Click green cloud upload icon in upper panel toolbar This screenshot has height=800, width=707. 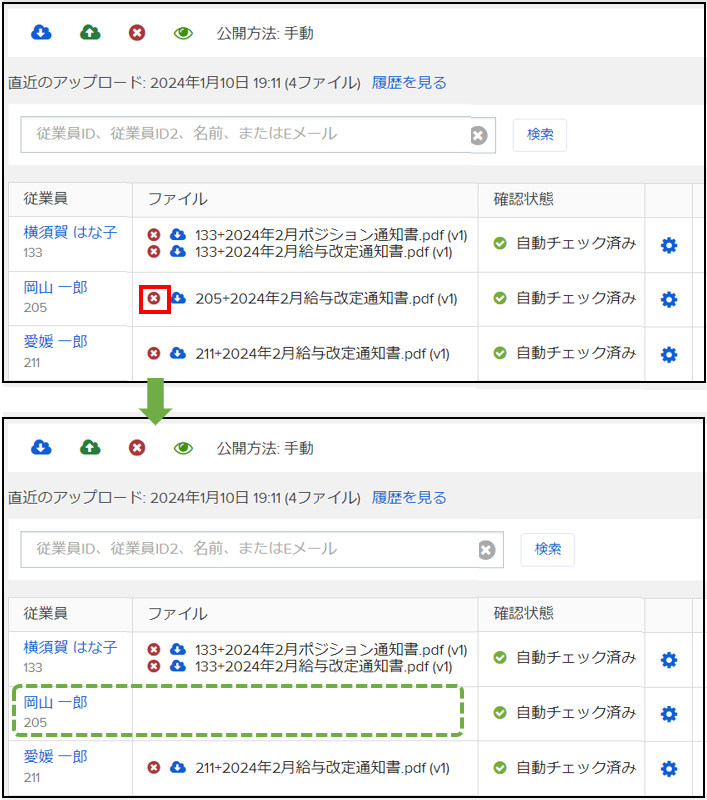tap(90, 33)
